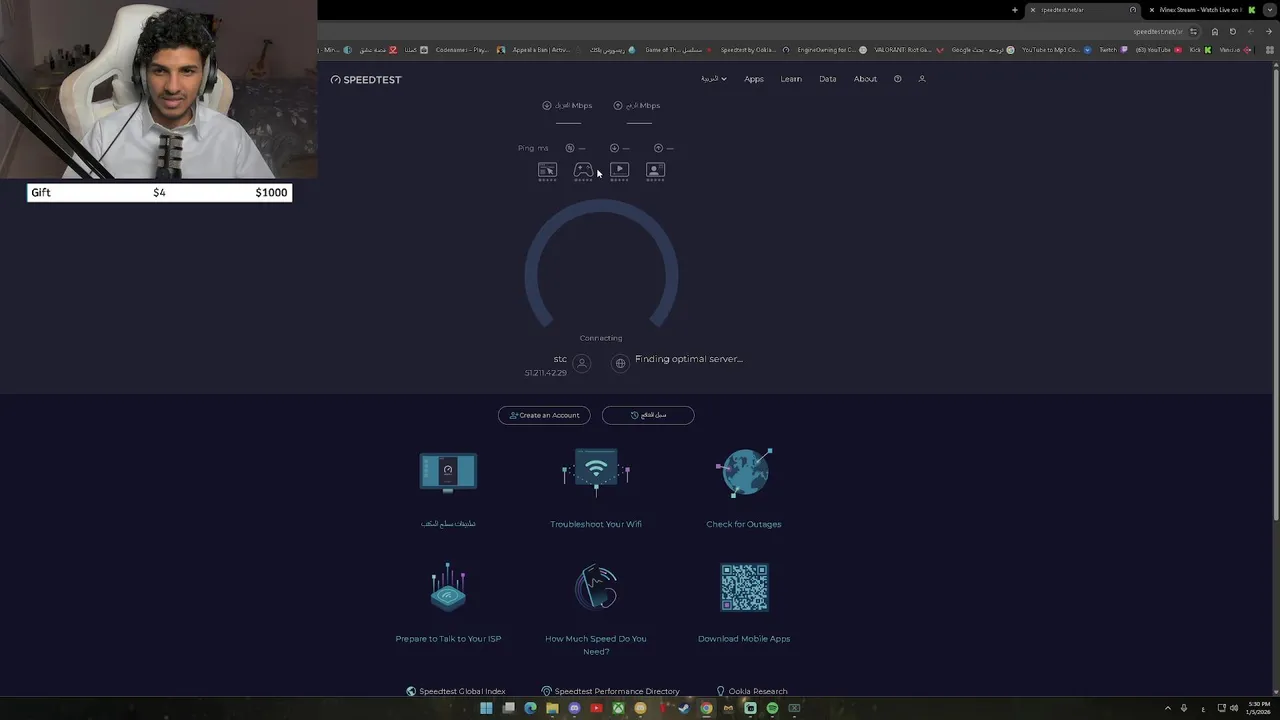The height and width of the screenshot is (720, 1280).
Task: Click the 'stc' provider name
Action: coord(560,359)
